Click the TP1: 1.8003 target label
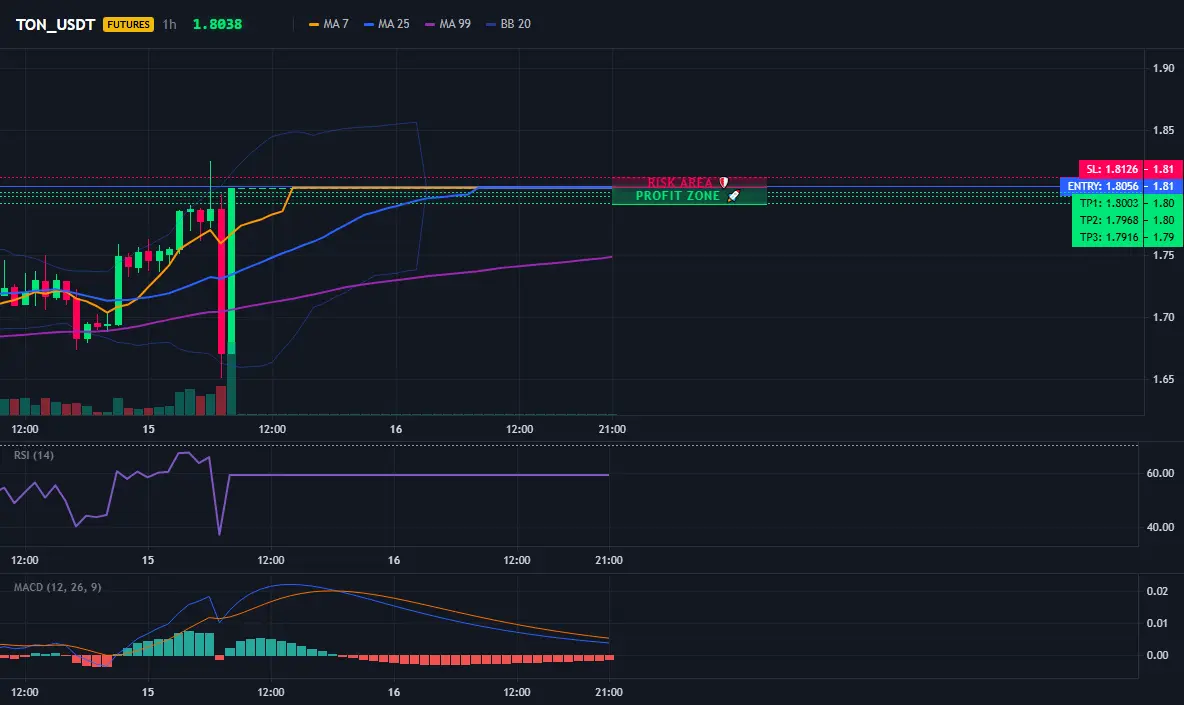Screen dimensions: 1184x705 point(1108,203)
